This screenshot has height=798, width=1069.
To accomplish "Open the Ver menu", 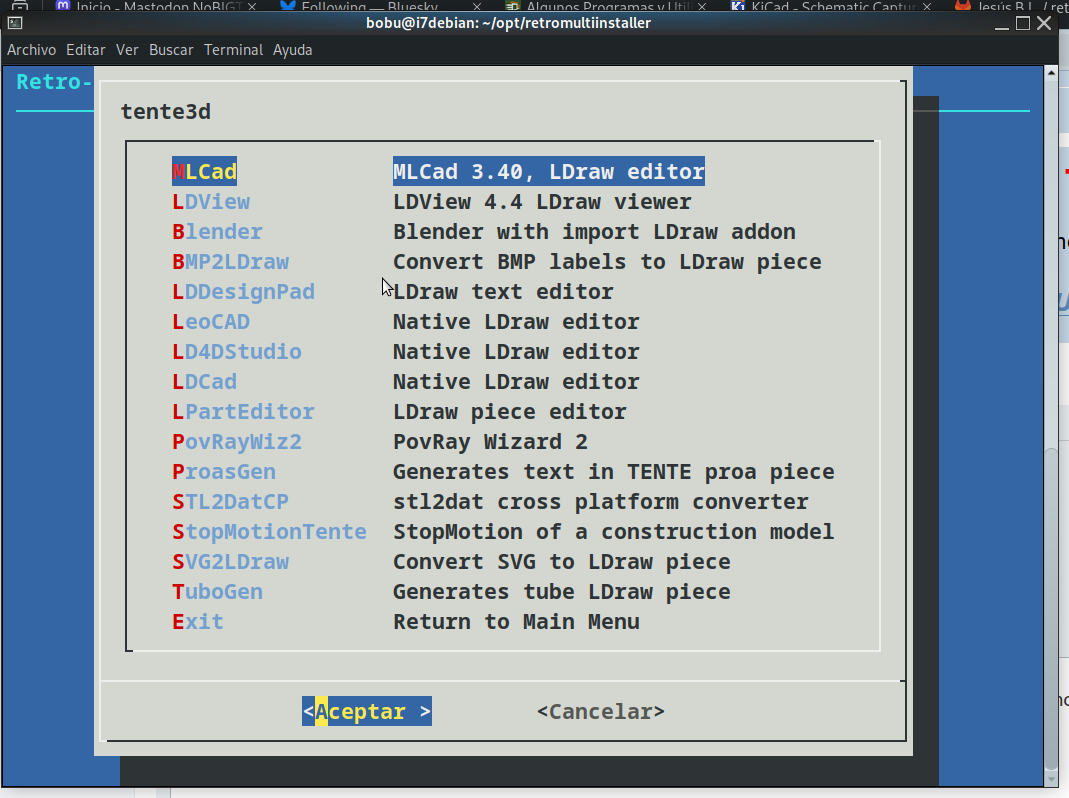I will 127,50.
